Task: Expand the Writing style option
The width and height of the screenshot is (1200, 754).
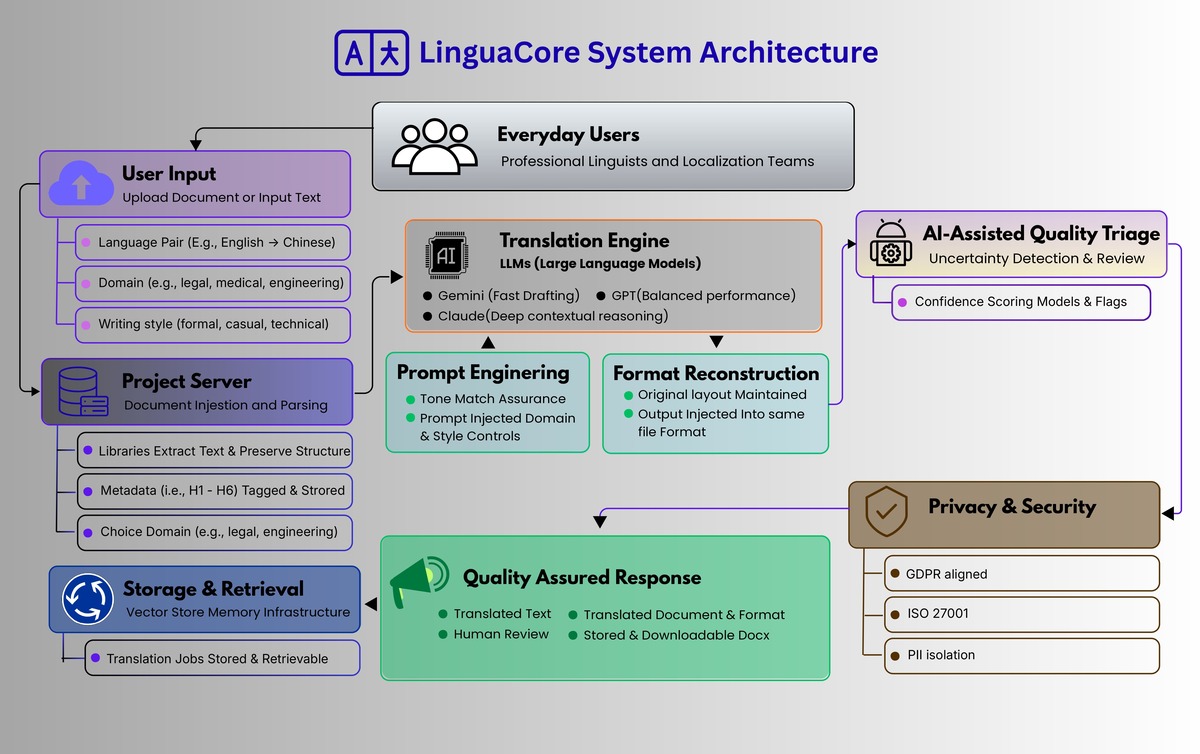Action: pos(213,324)
